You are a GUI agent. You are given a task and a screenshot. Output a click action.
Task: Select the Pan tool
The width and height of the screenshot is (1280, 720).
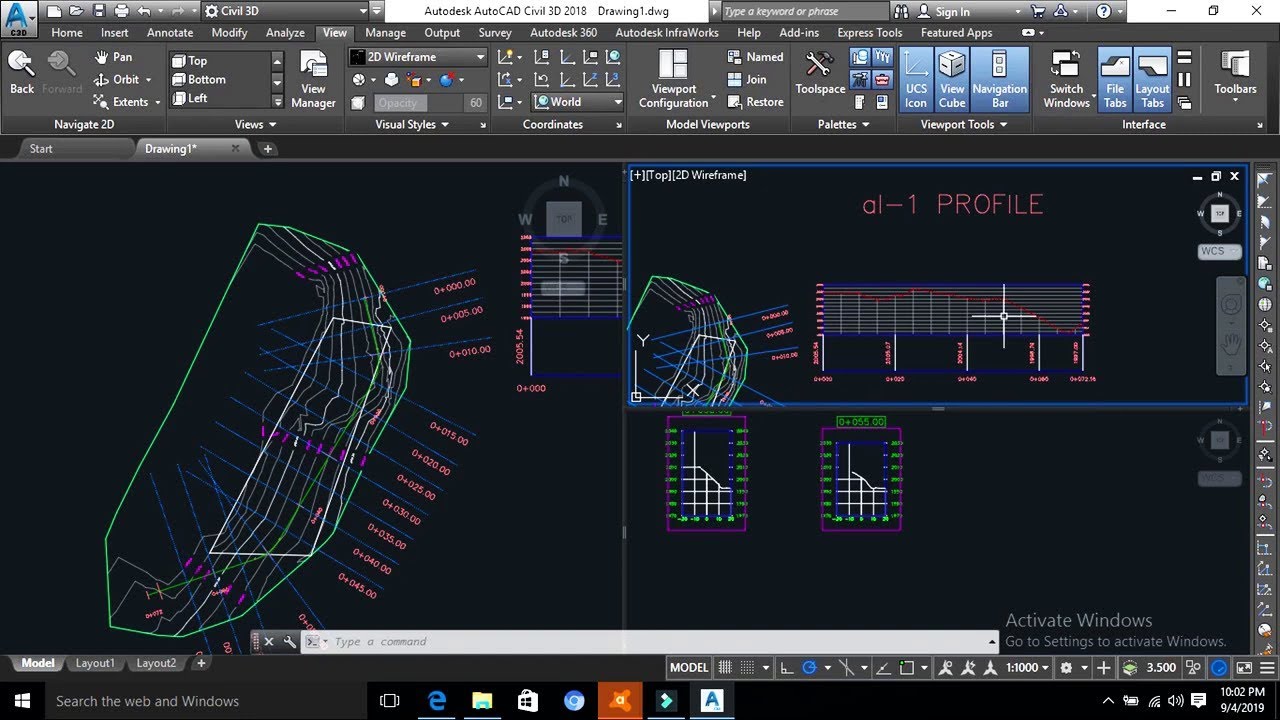tap(112, 57)
